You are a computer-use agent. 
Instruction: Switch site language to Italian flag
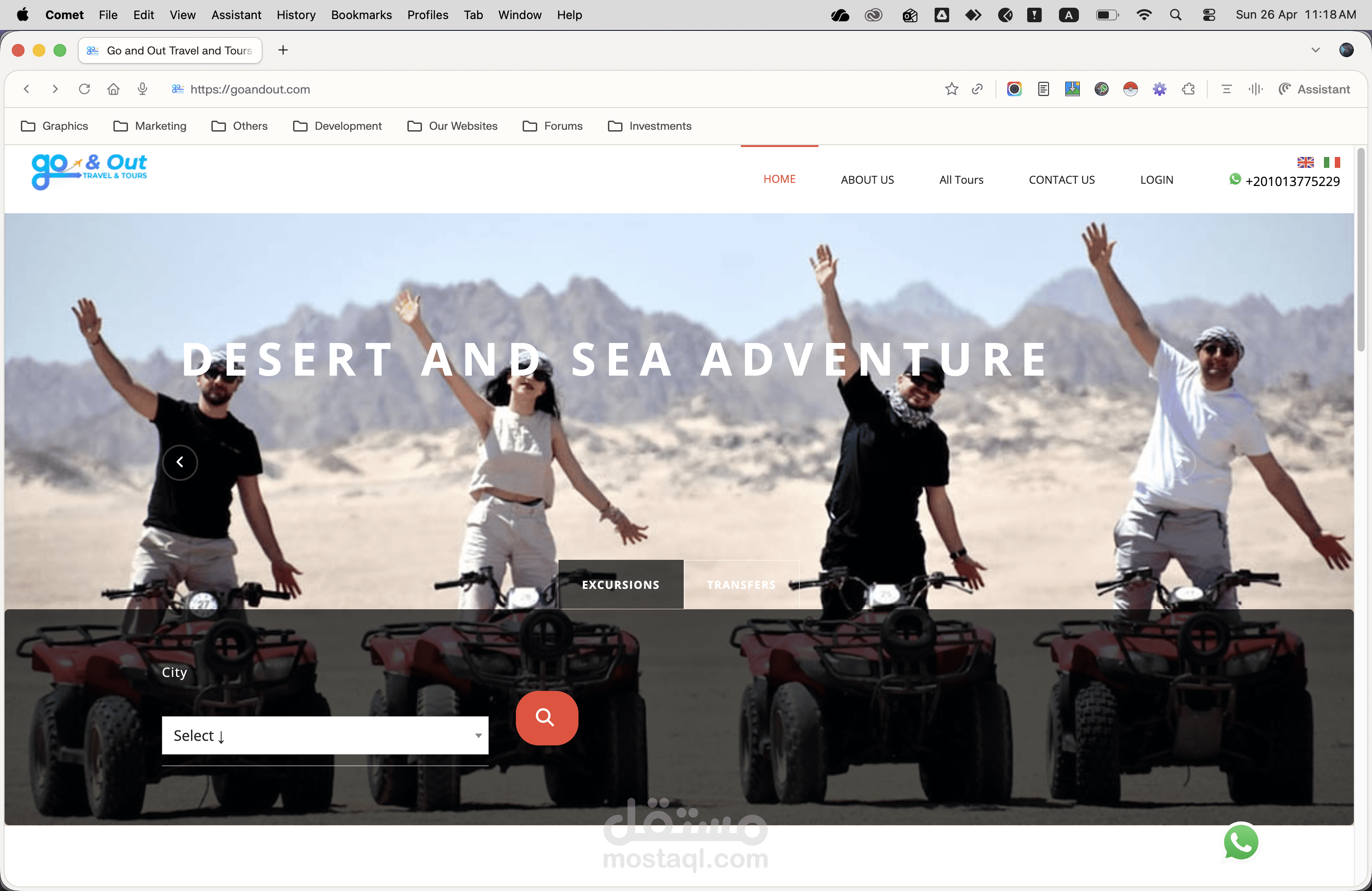1332,162
